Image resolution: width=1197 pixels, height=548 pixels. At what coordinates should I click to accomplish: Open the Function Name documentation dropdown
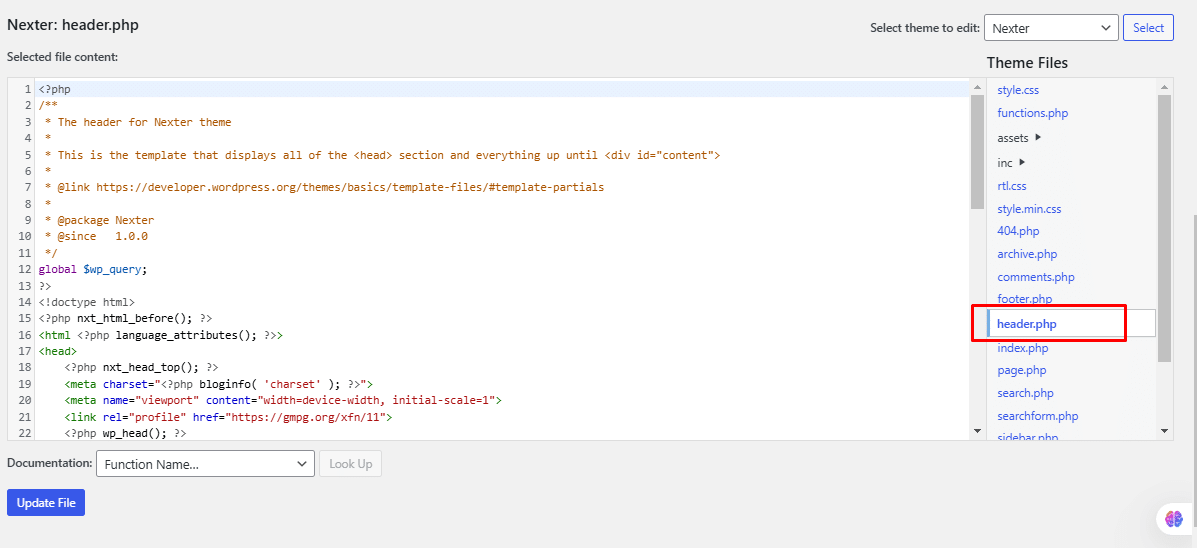206,464
